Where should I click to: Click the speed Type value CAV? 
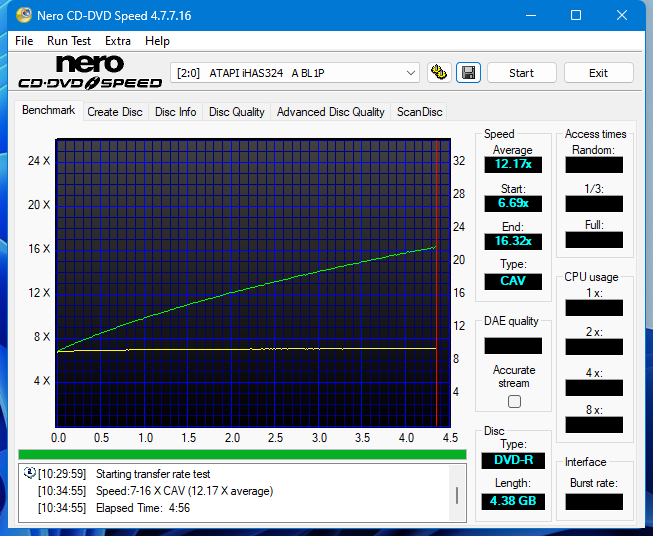[x=513, y=281]
